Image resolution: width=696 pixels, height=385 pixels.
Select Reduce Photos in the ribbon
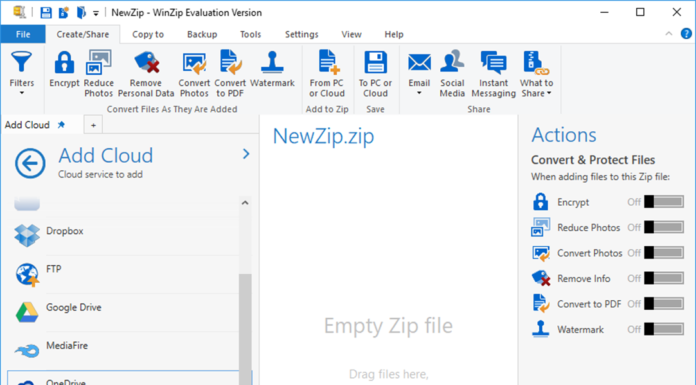pyautogui.click(x=99, y=73)
